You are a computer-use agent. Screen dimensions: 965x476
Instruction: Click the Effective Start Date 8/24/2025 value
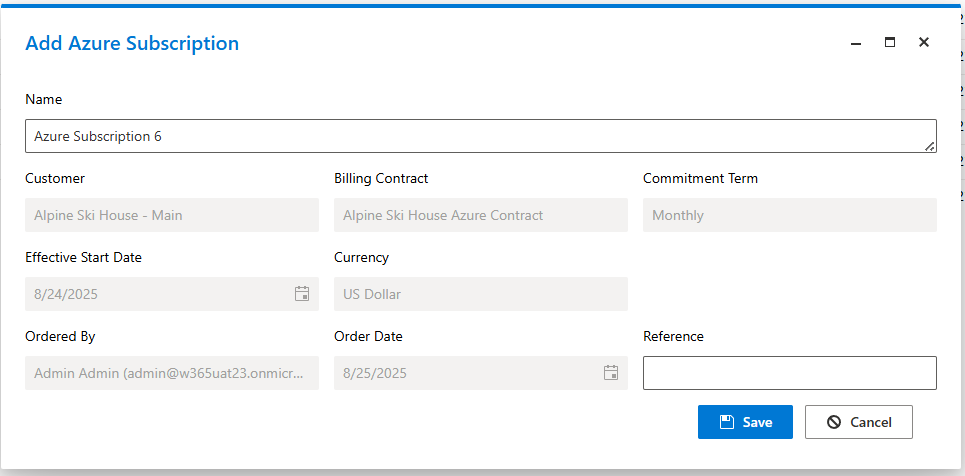[66, 294]
